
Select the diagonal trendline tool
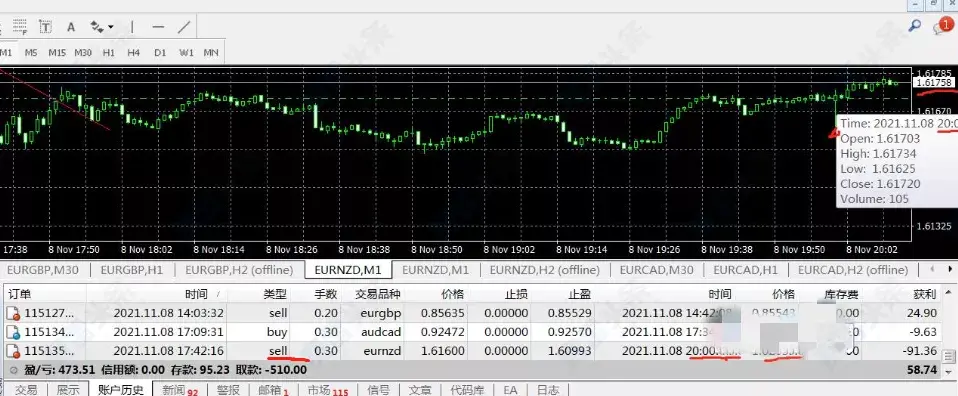pyautogui.click(x=184, y=27)
